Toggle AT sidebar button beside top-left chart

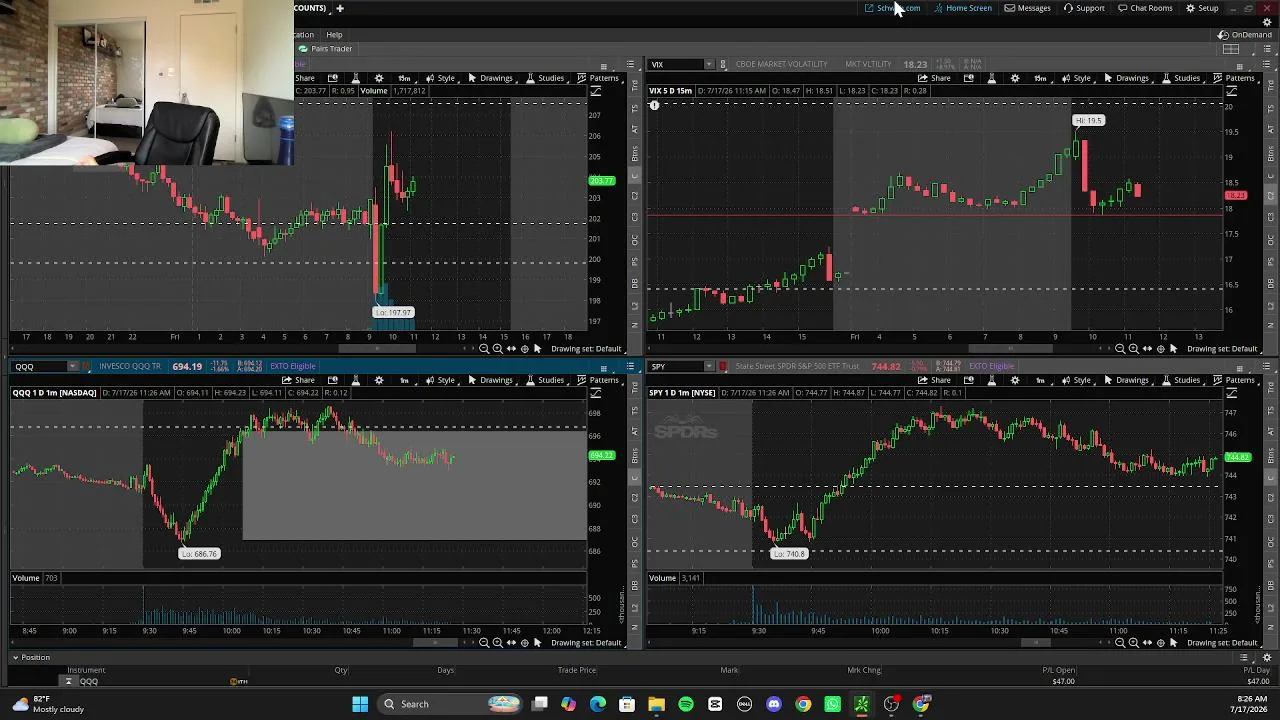pos(634,129)
